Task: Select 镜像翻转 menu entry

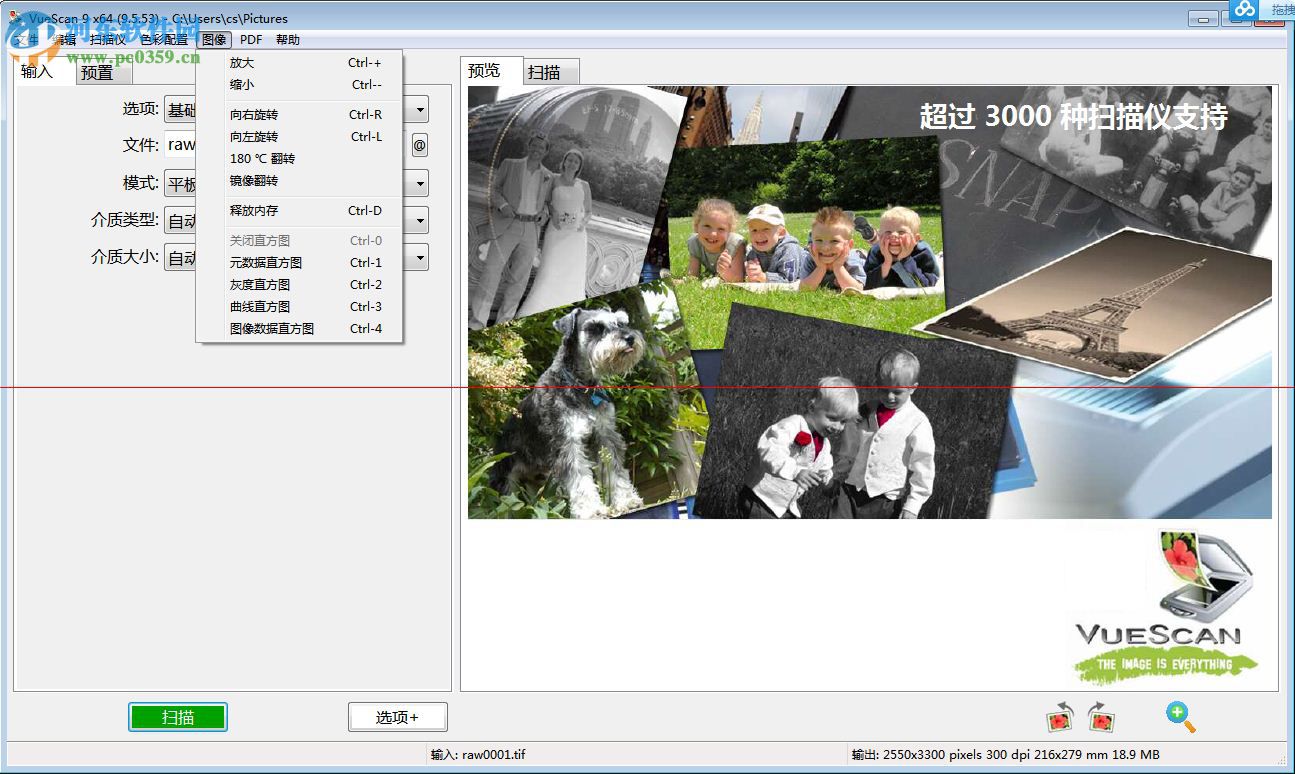Action: coord(300,181)
